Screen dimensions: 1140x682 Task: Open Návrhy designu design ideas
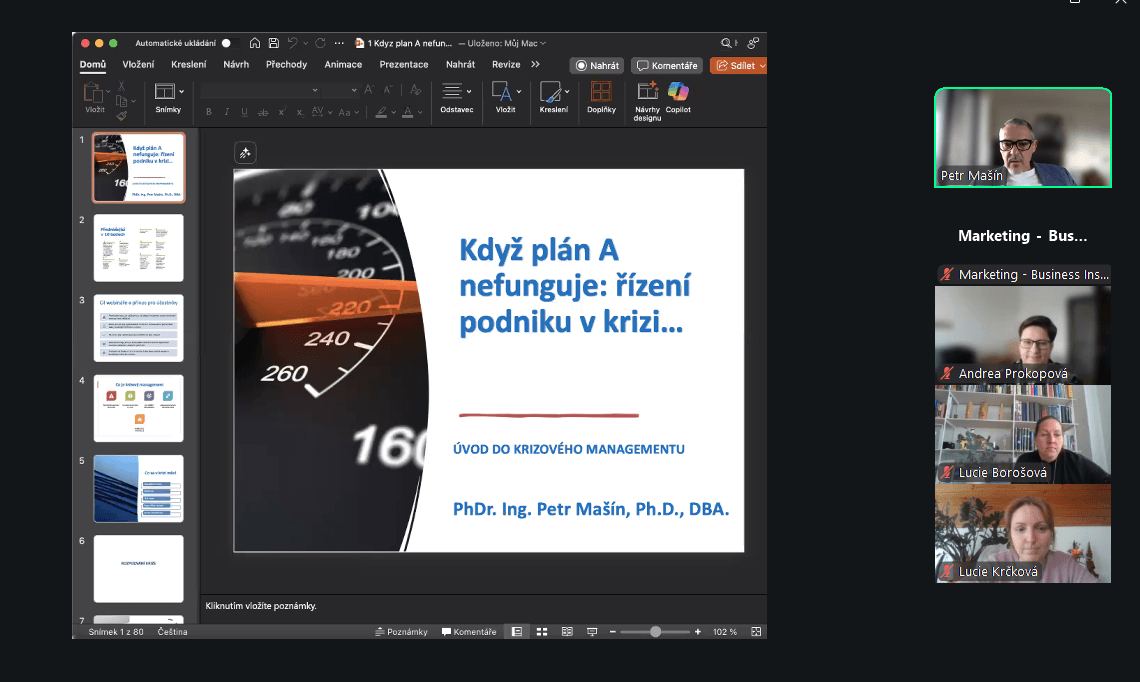tap(647, 93)
